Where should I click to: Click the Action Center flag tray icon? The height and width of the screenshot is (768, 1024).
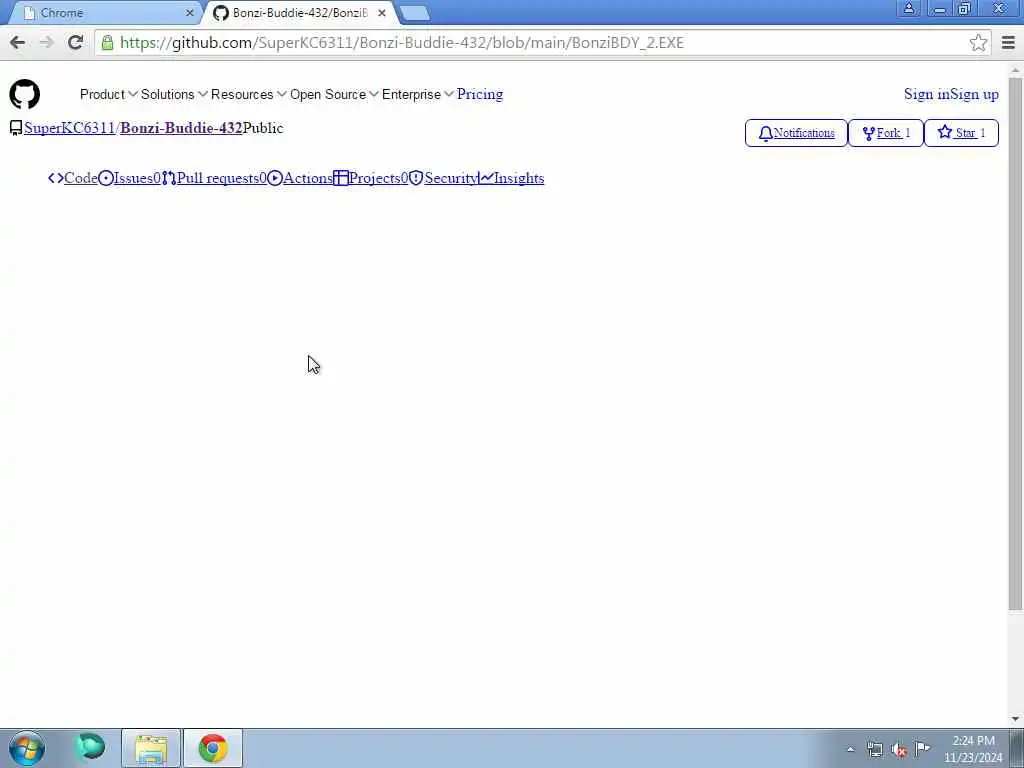(922, 748)
